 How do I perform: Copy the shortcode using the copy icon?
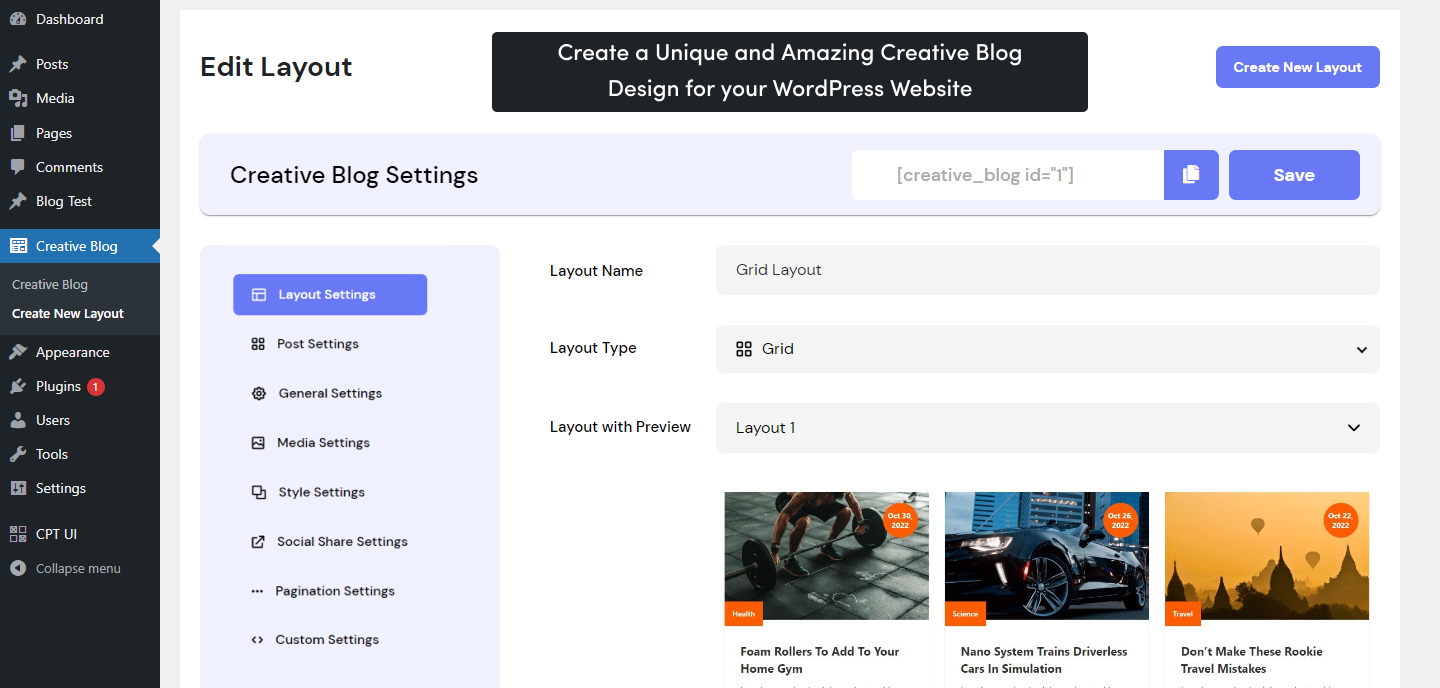point(1190,174)
